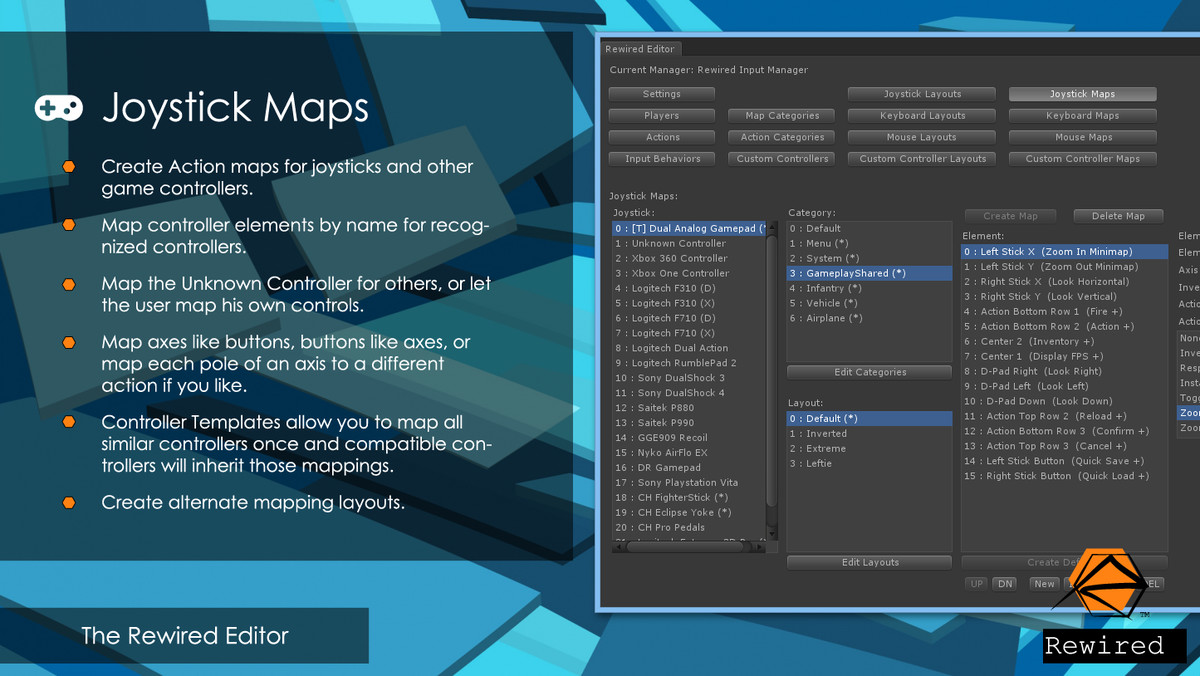Click the Edit Layouts button
The height and width of the screenshot is (676, 1200).
click(869, 562)
